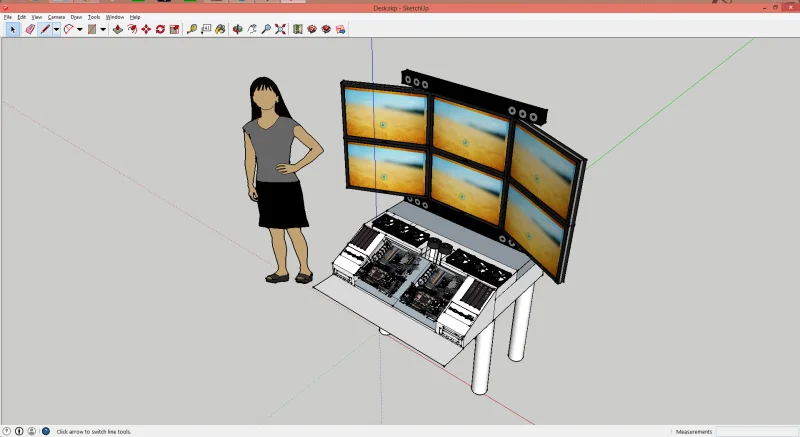This screenshot has height=437, width=800.
Task: Open the View menu
Action: (37, 17)
